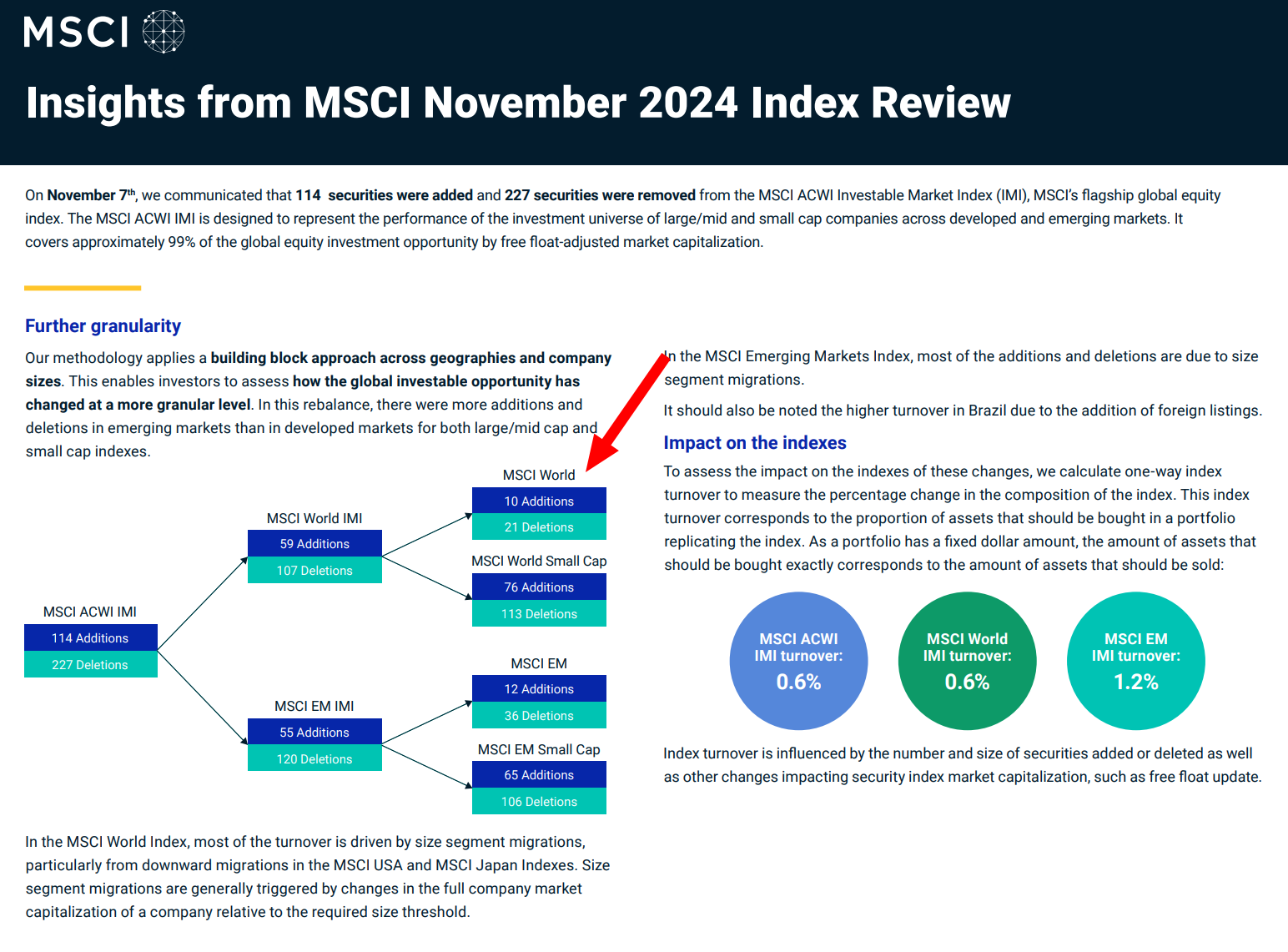
Task: Click the 10 Additions box under MSCI World
Action: [539, 501]
